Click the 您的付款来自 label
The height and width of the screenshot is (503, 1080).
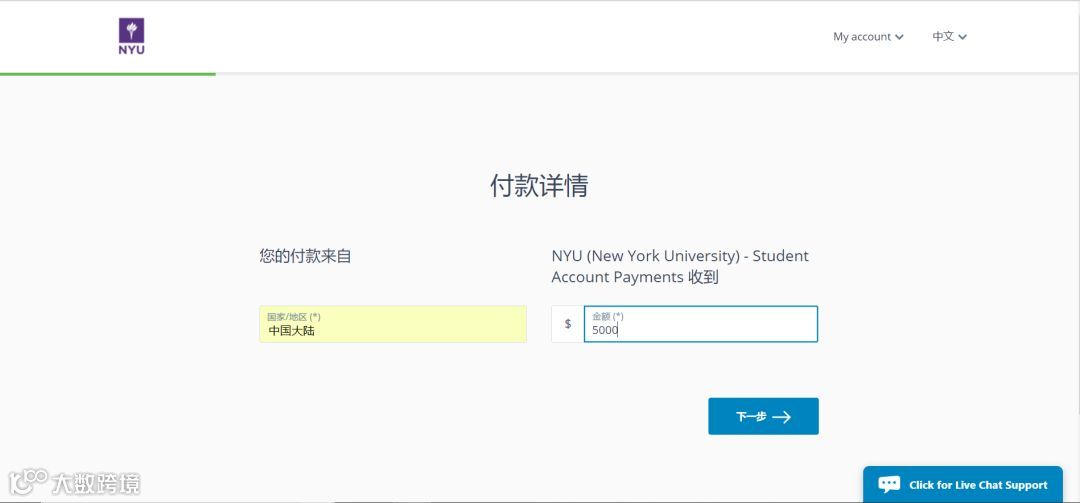pyautogui.click(x=306, y=256)
